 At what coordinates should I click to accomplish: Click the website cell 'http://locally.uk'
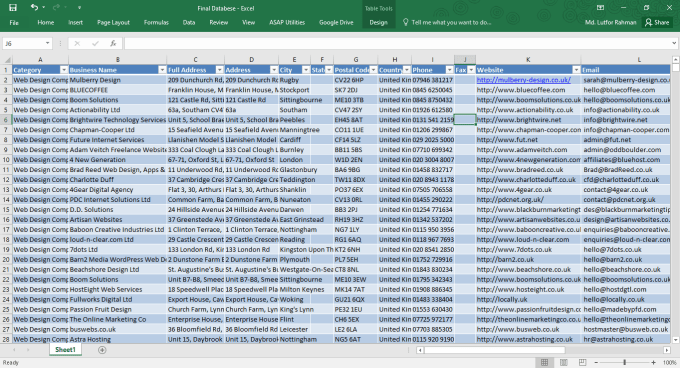[x=528, y=299]
